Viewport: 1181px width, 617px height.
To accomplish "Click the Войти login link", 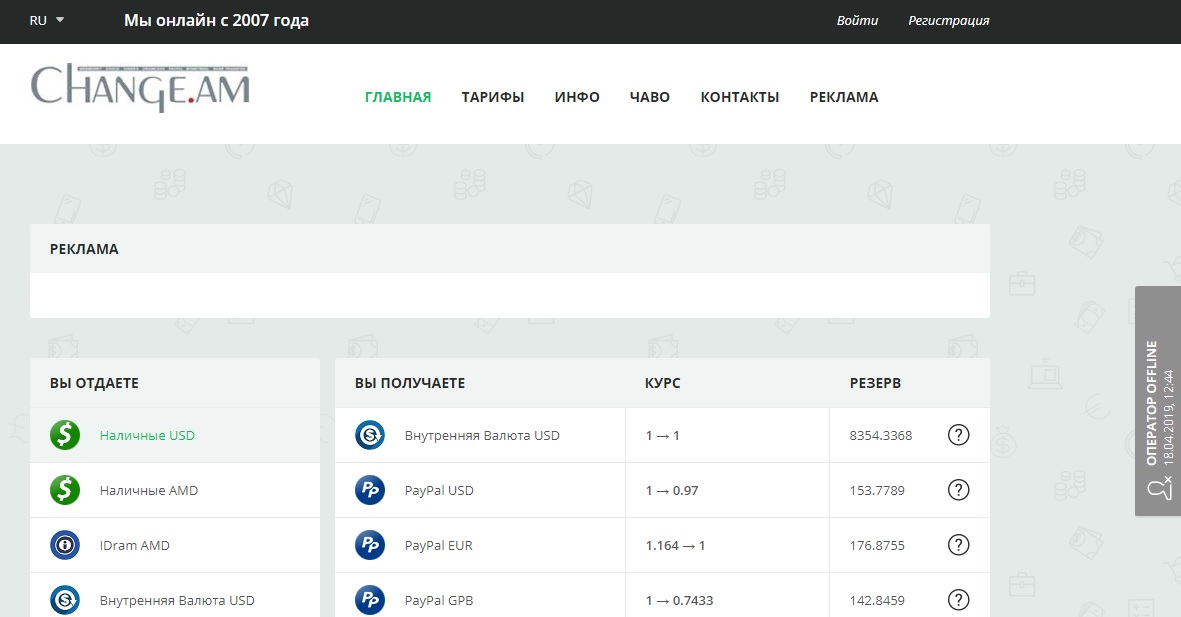I will pyautogui.click(x=857, y=20).
